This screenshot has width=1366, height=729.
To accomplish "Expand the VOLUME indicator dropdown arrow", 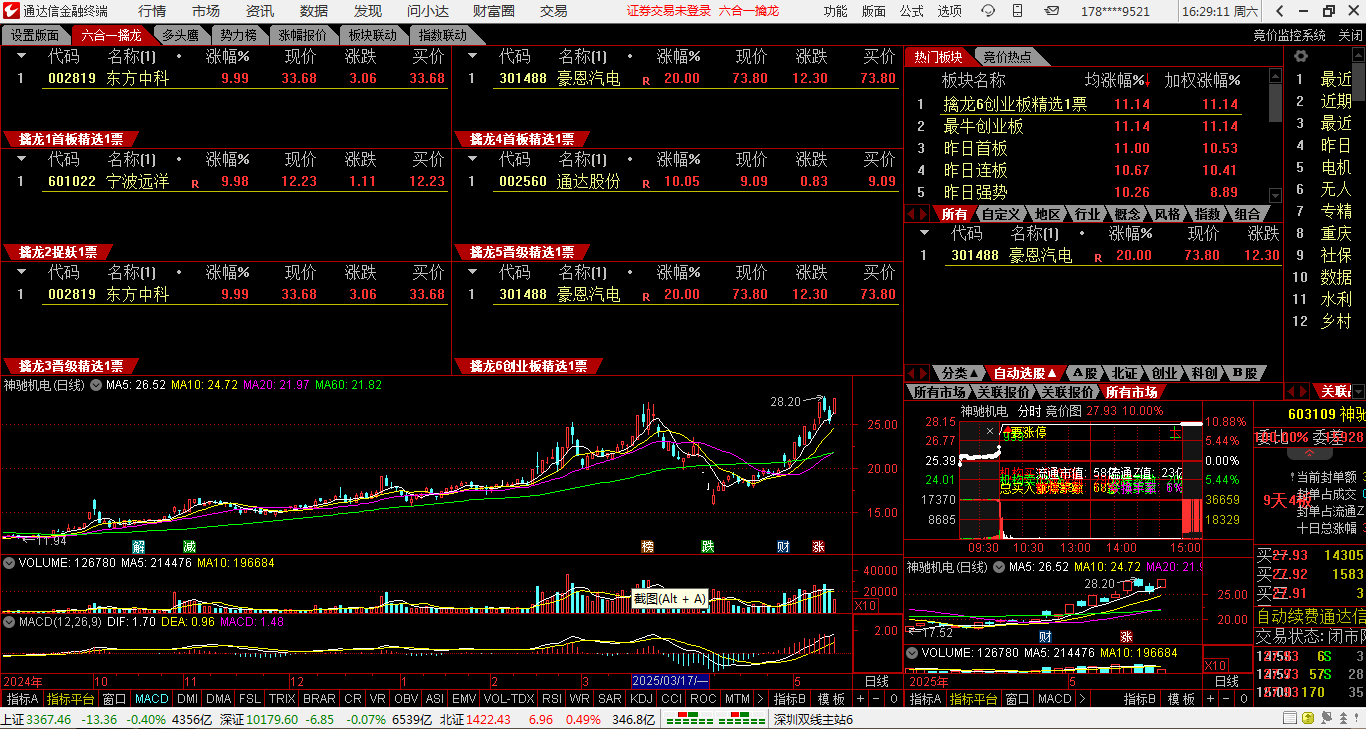I will point(9,563).
